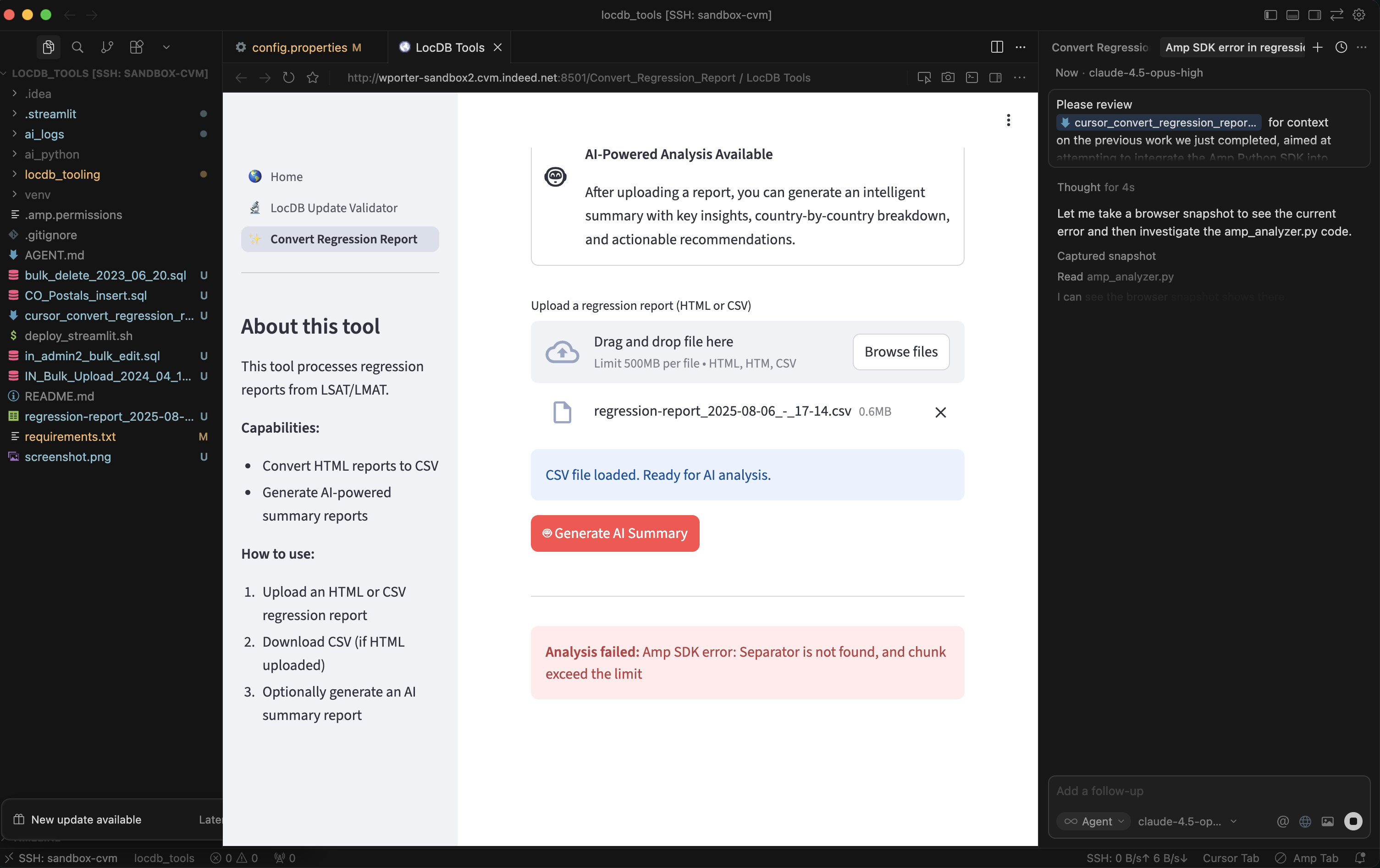Open the Search icon in sidebar
The image size is (1380, 868).
pyautogui.click(x=77, y=47)
